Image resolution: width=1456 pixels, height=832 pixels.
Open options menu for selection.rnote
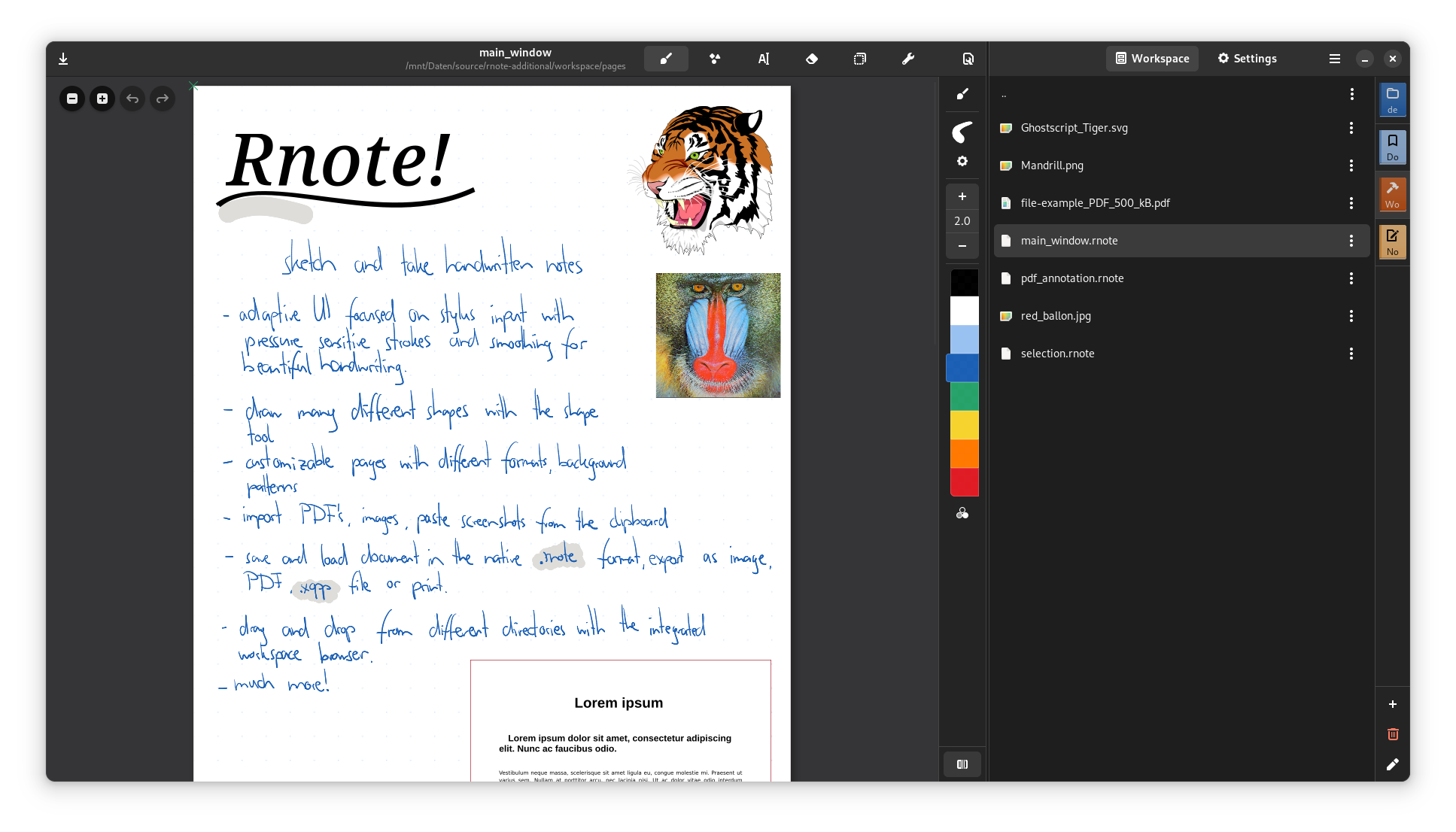(x=1351, y=354)
